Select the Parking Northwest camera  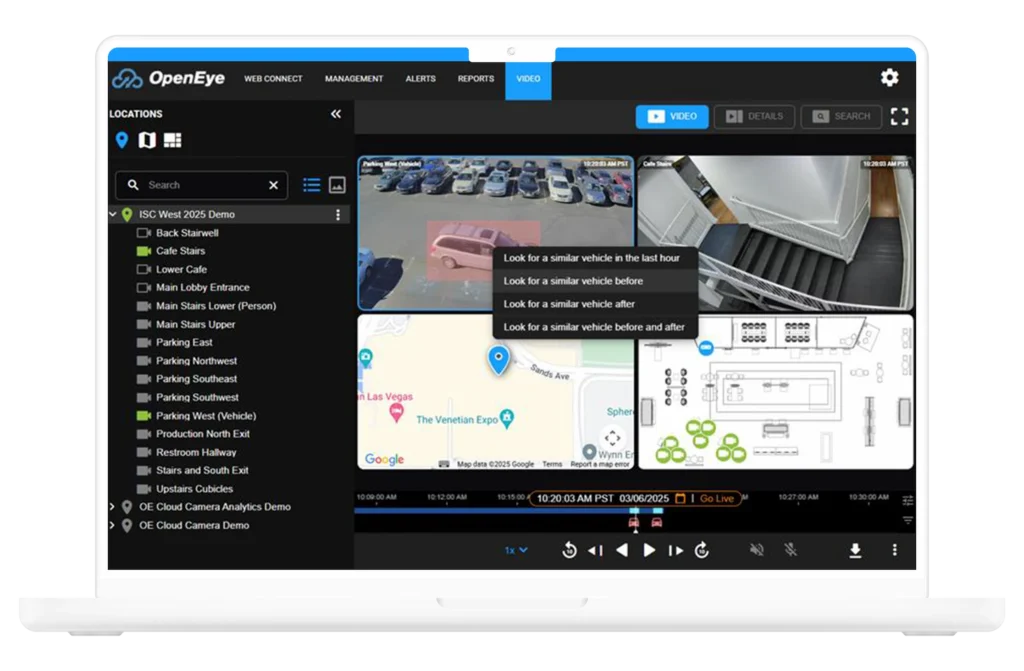click(196, 361)
